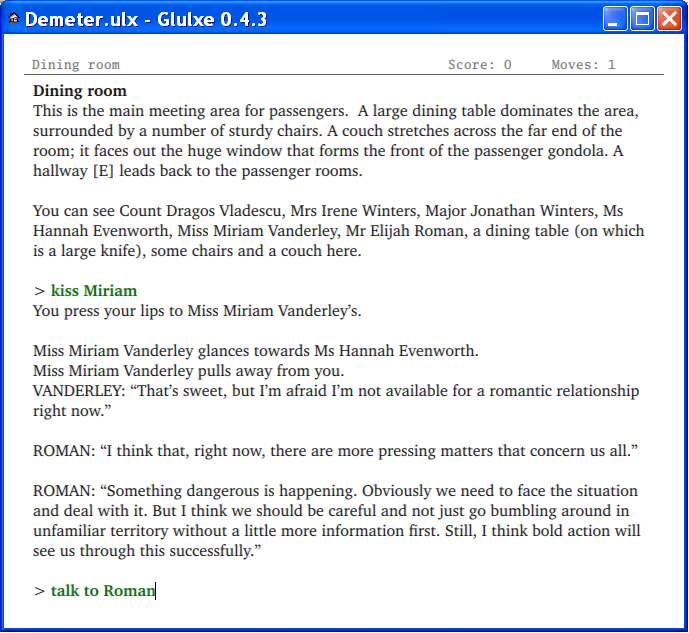The image size is (689, 633).
Task: Maximize the Demeter.ulx window
Action: (642, 19)
